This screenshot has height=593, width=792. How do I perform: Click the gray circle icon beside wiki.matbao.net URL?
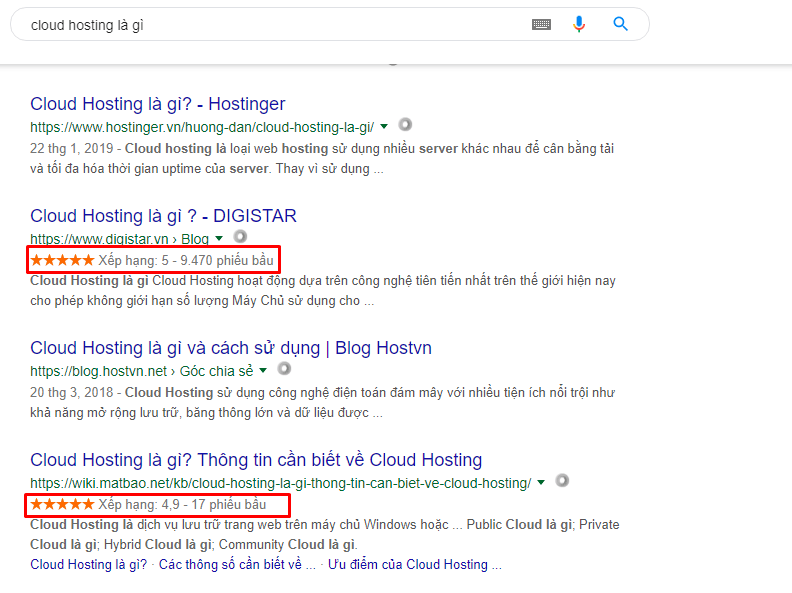(562, 480)
